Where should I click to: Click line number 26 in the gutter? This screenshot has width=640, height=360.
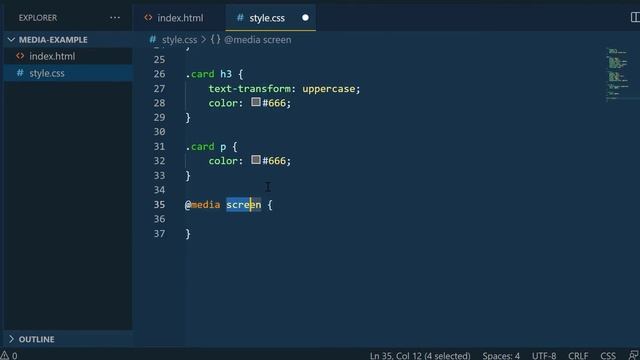click(160, 74)
